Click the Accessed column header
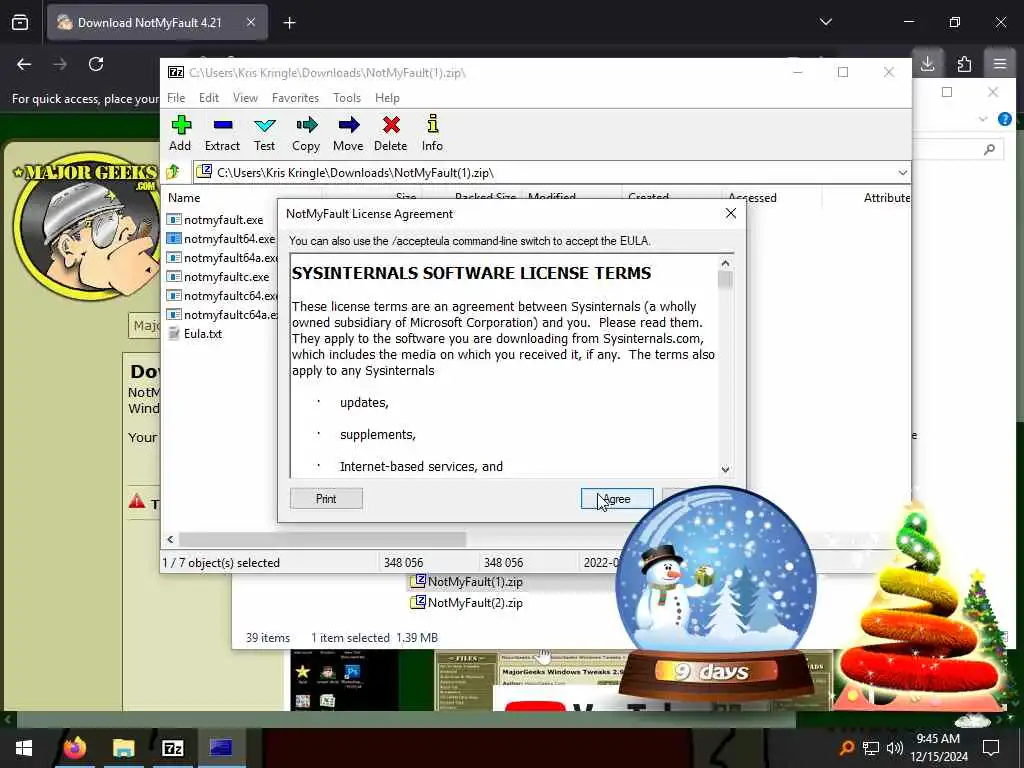The height and width of the screenshot is (768, 1024). coord(752,198)
